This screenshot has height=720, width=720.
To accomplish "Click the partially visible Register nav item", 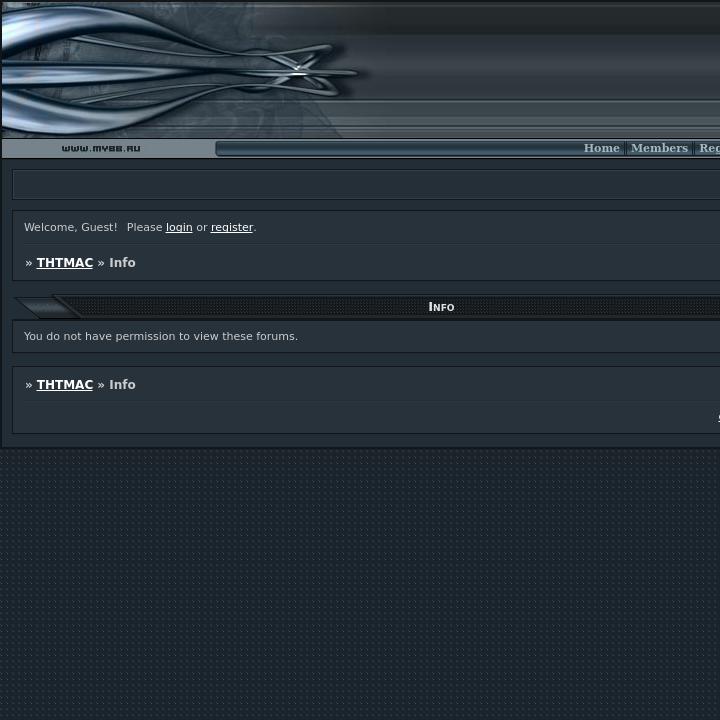I will (x=709, y=148).
